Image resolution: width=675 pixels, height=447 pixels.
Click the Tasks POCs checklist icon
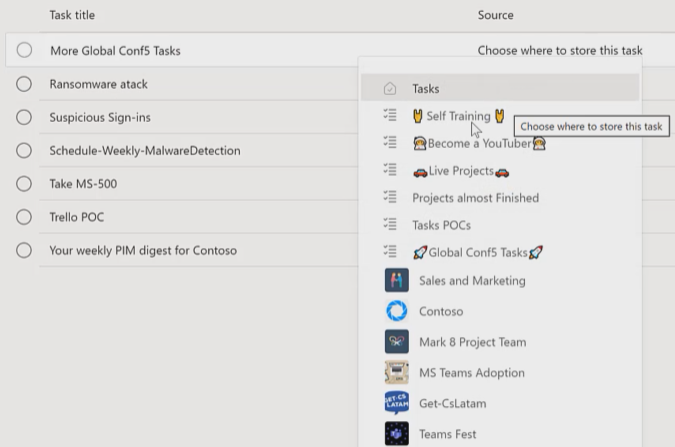coord(390,224)
